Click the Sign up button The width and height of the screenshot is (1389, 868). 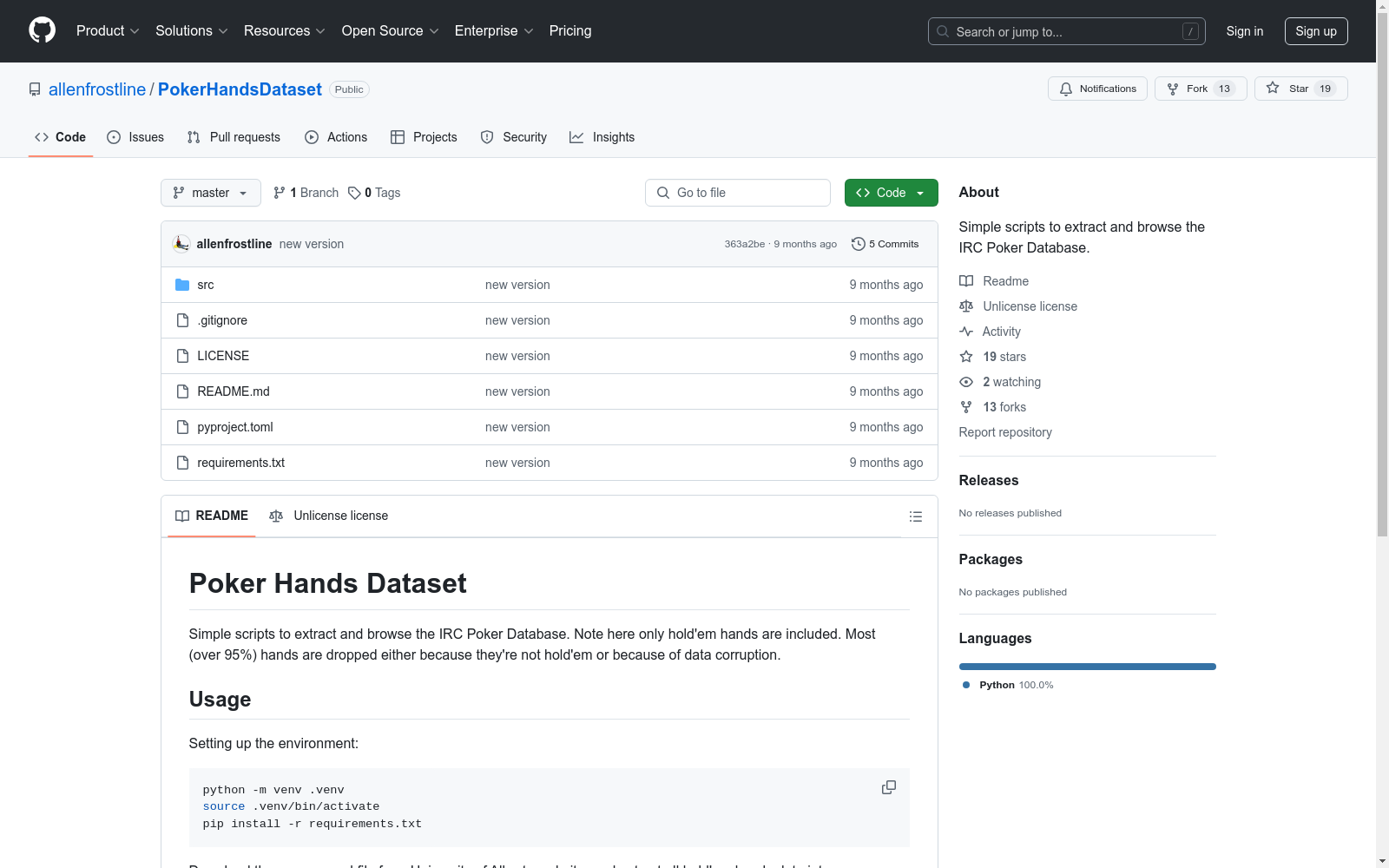pyautogui.click(x=1316, y=31)
